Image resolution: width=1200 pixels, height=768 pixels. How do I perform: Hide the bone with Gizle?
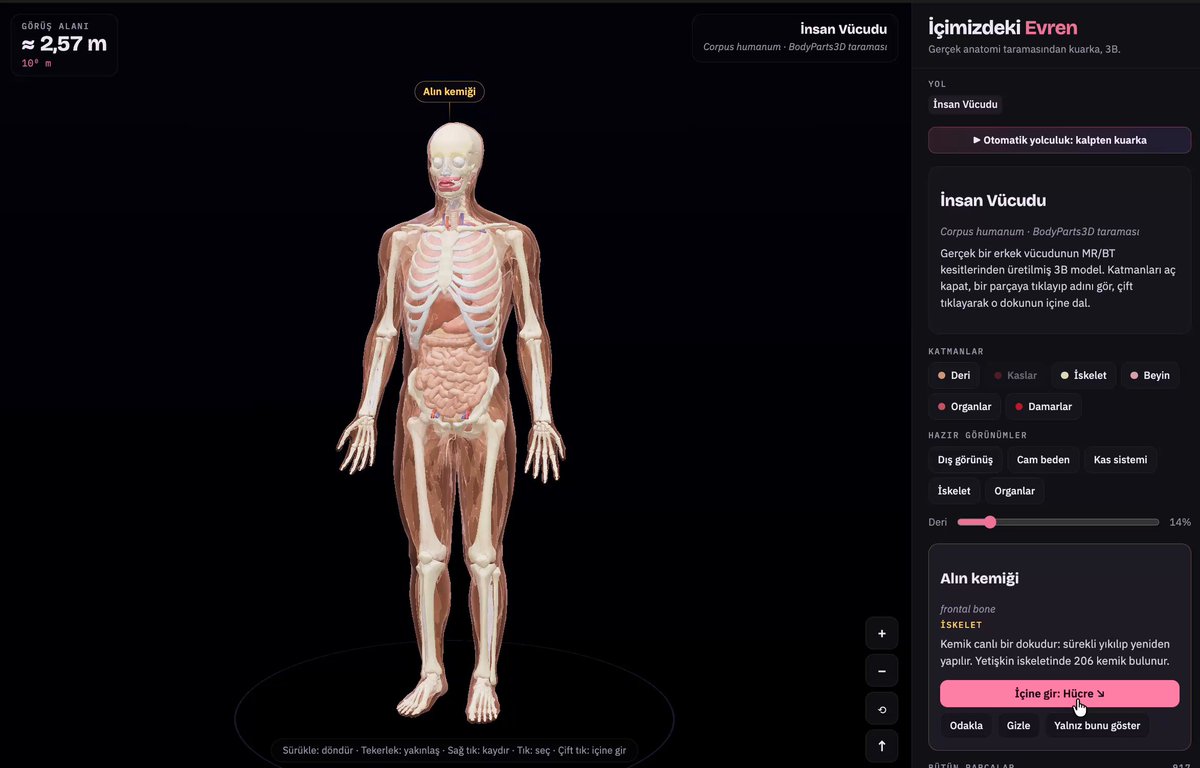tap(1019, 726)
